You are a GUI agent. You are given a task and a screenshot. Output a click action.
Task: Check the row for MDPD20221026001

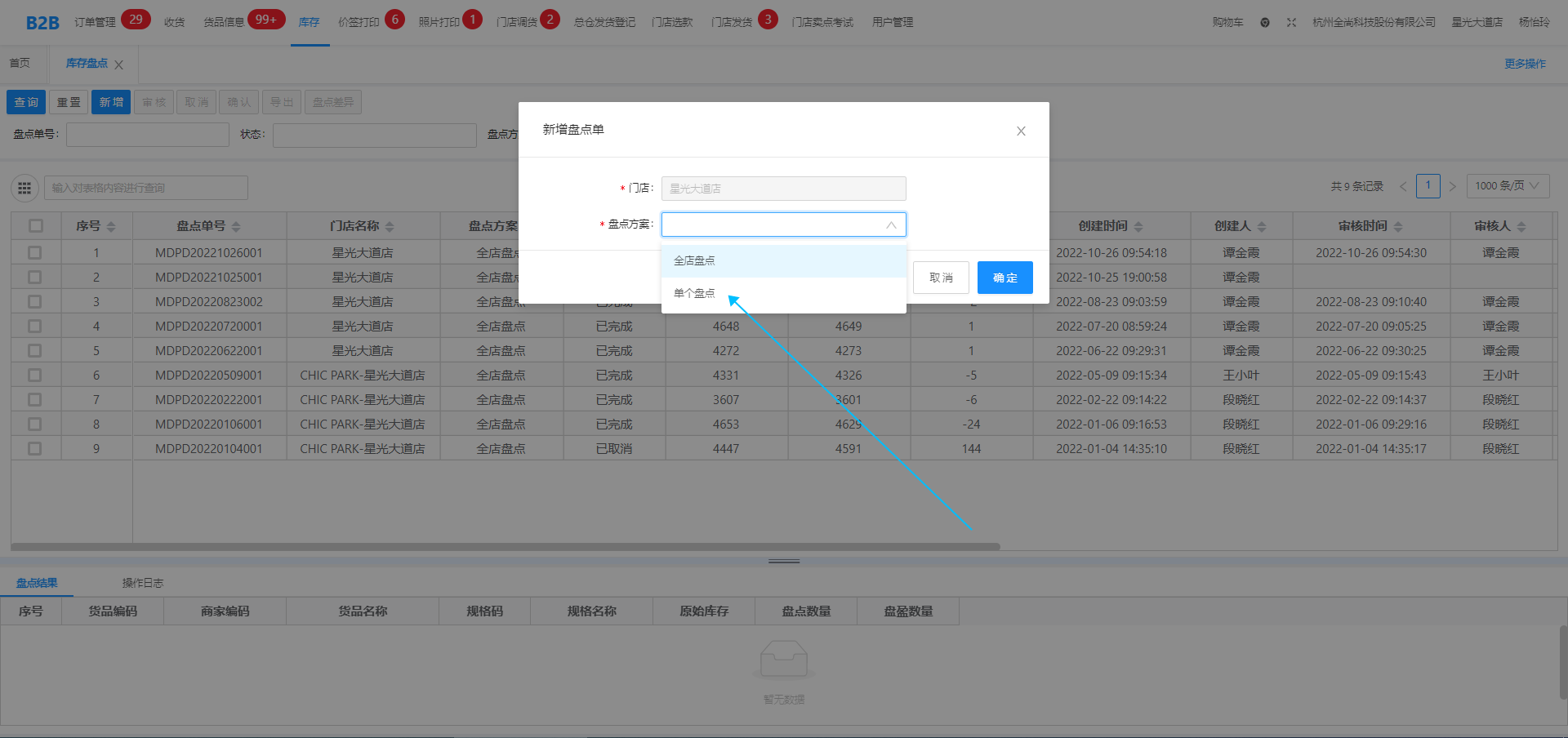coord(35,253)
